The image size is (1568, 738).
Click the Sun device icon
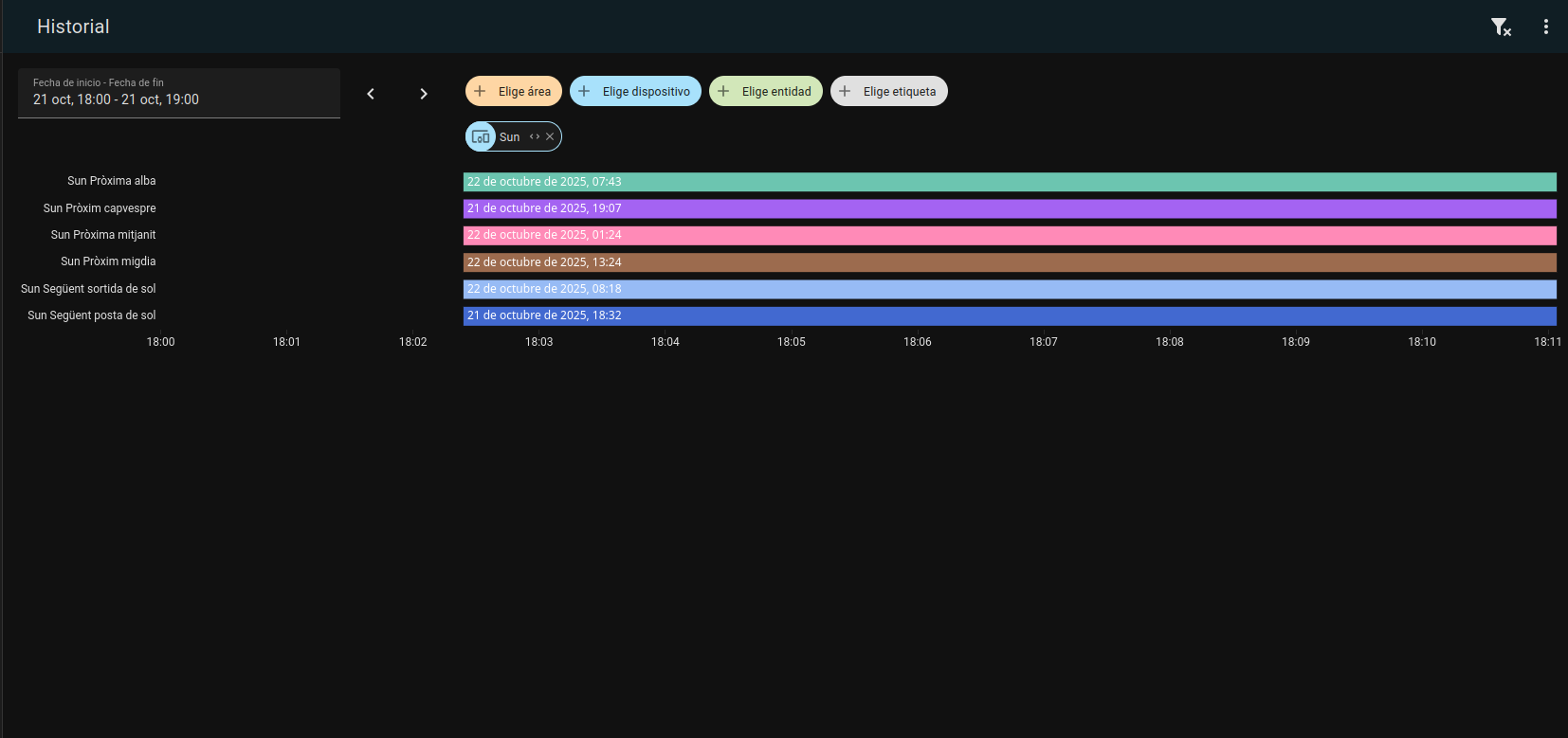coord(481,136)
